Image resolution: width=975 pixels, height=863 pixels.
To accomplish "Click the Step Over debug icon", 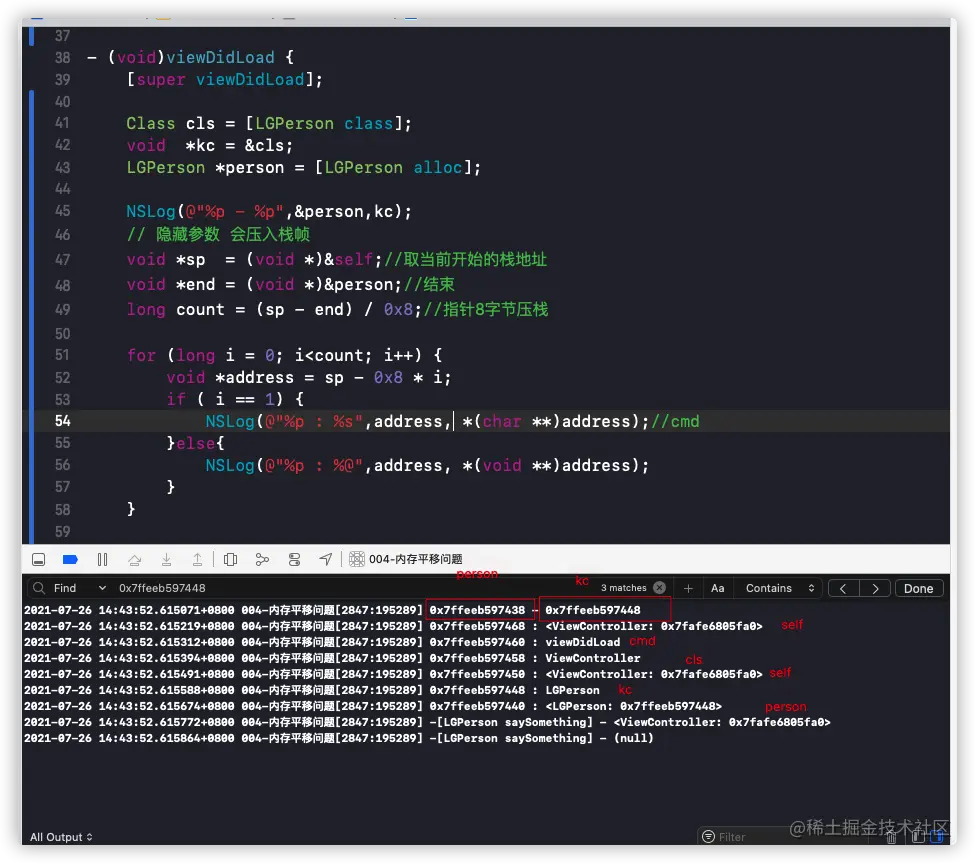I will 134,560.
